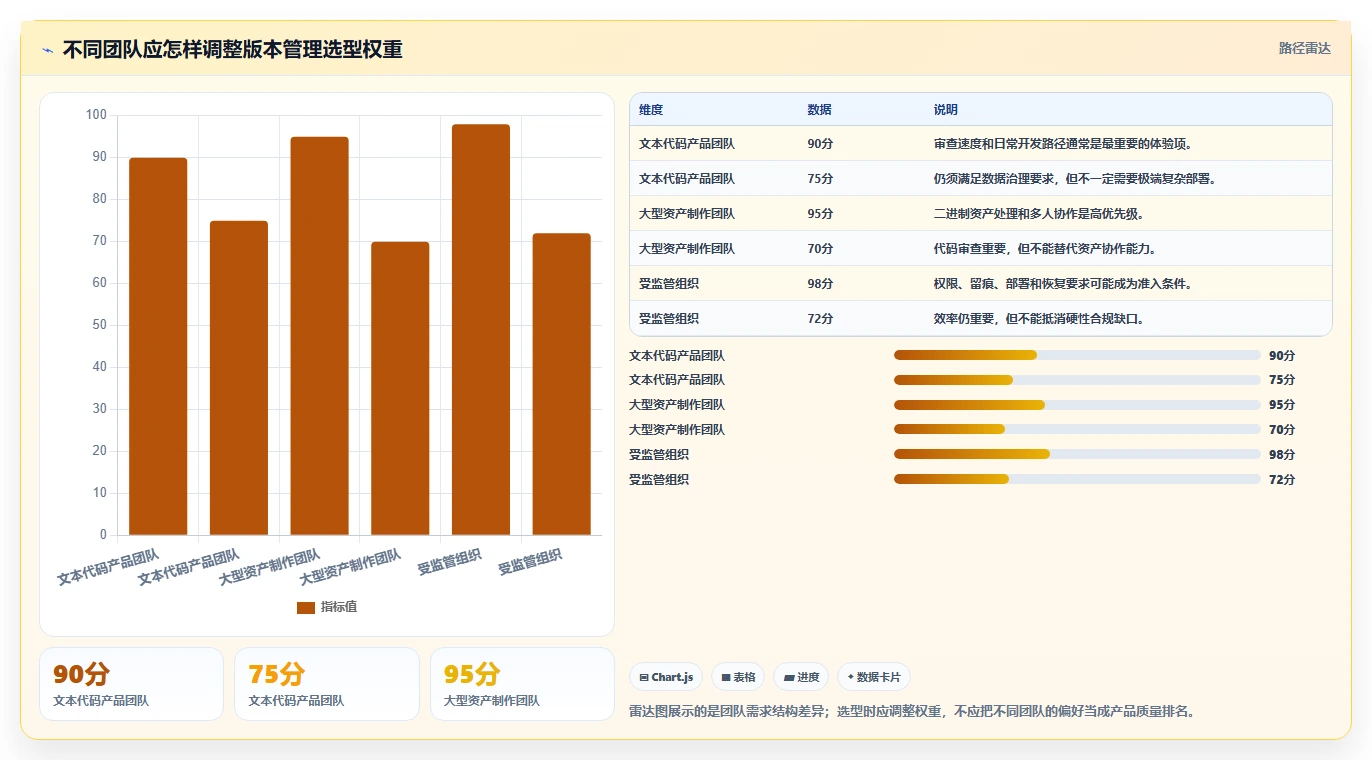Click the 大型资产制作团队 caption under the 95分 card

[492, 701]
